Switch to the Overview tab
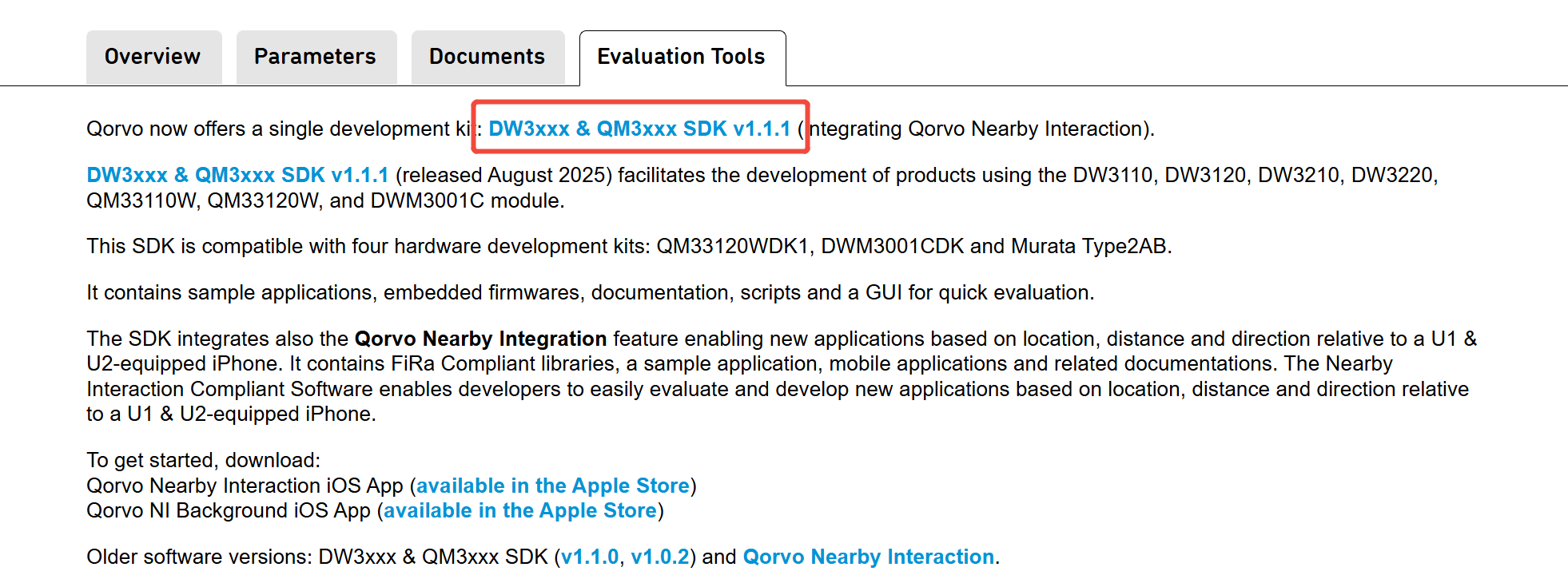Viewport: 1568px width, 579px height. coord(153,57)
